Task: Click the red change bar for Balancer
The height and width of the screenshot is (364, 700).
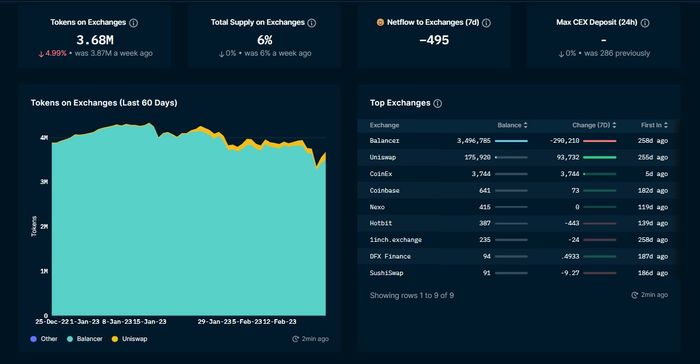Action: [x=600, y=141]
